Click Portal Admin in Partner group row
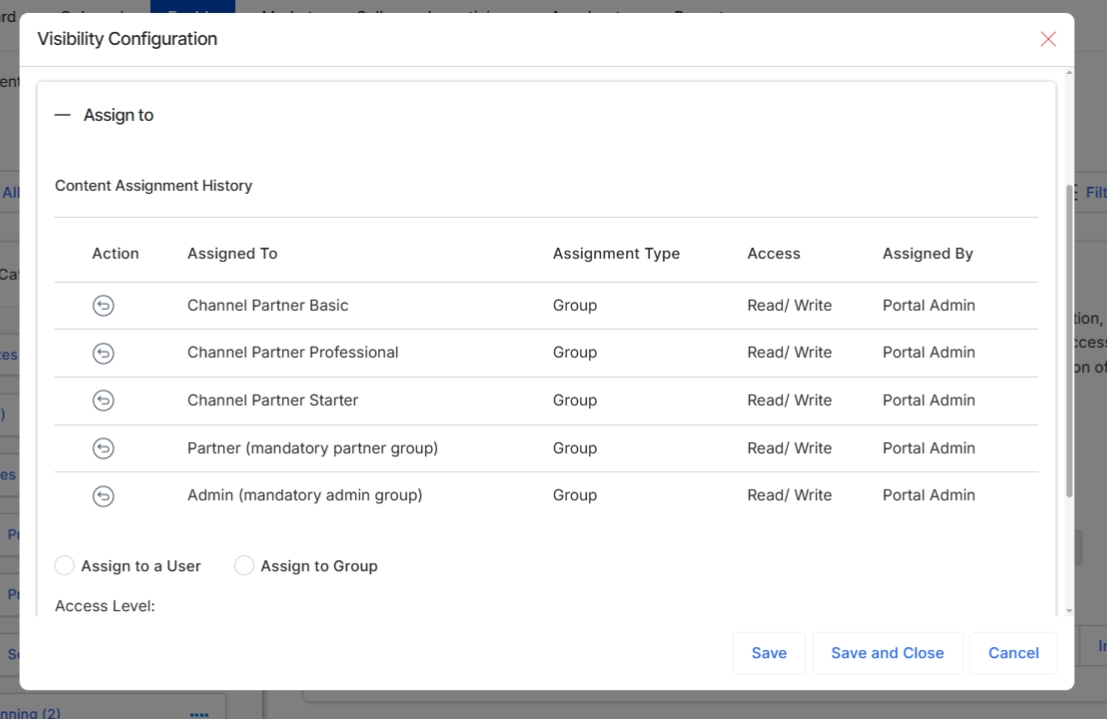 coord(928,448)
